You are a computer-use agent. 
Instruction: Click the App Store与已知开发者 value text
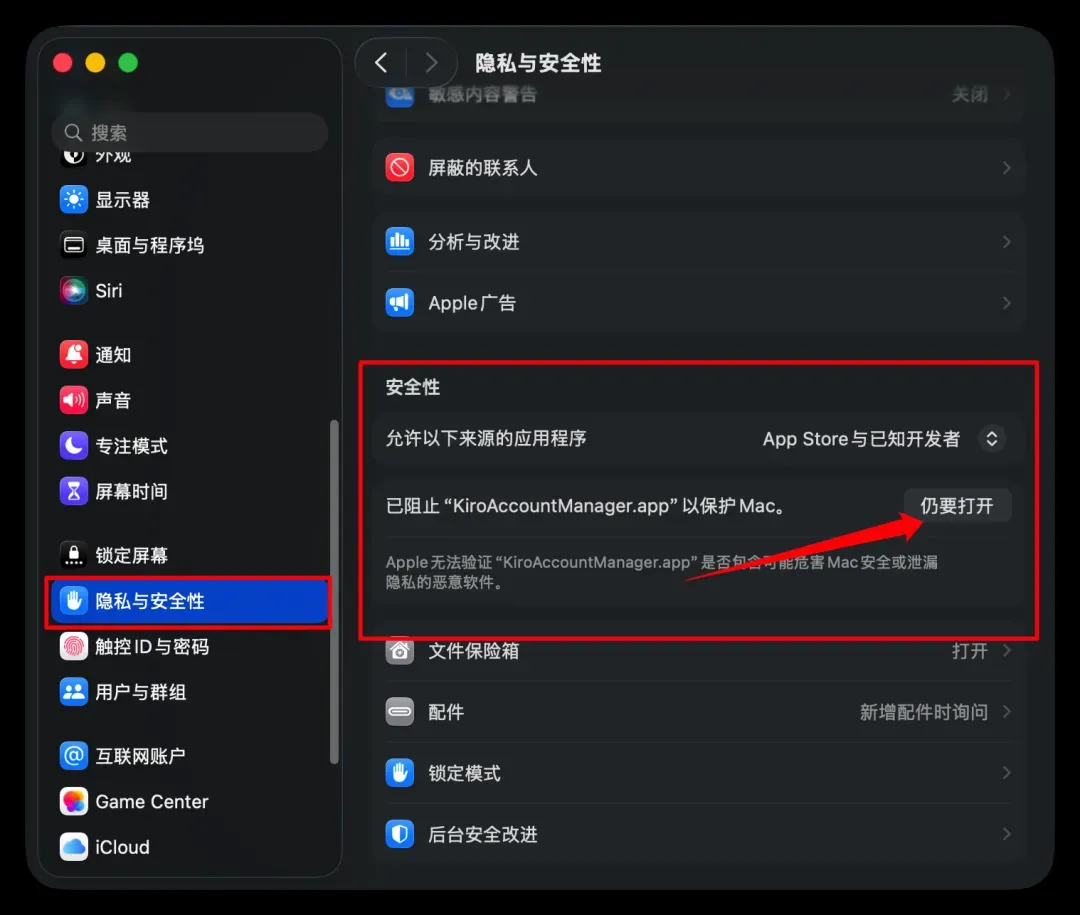coord(861,439)
